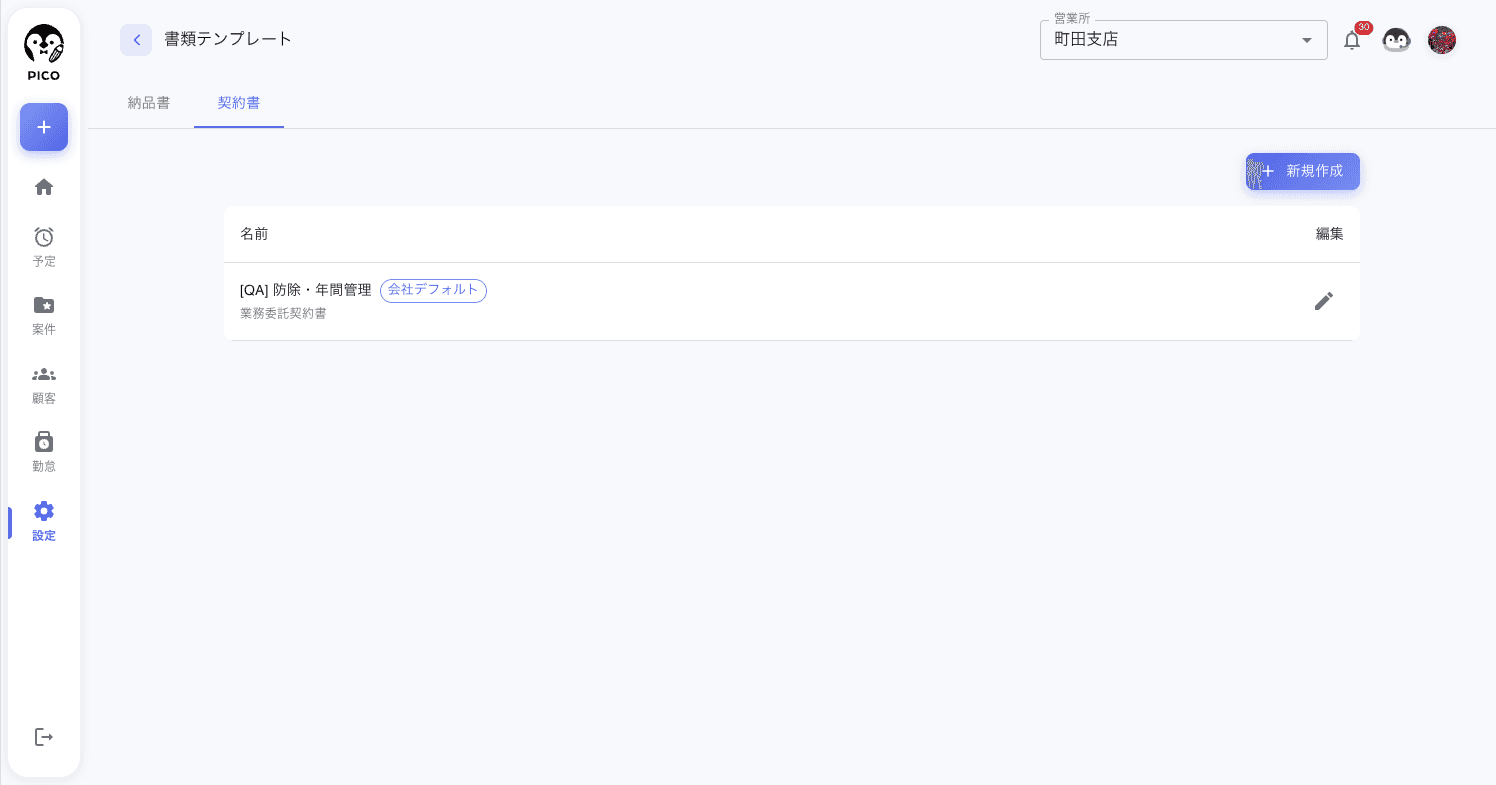This screenshot has height=785, width=1496.
Task: Open 案件 folder icon in sidebar
Action: click(44, 315)
